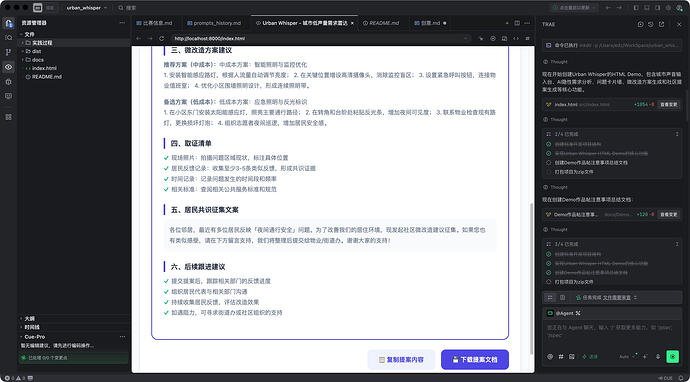
Task: Switch to the list view icon above the chat input
Action: coord(550,298)
